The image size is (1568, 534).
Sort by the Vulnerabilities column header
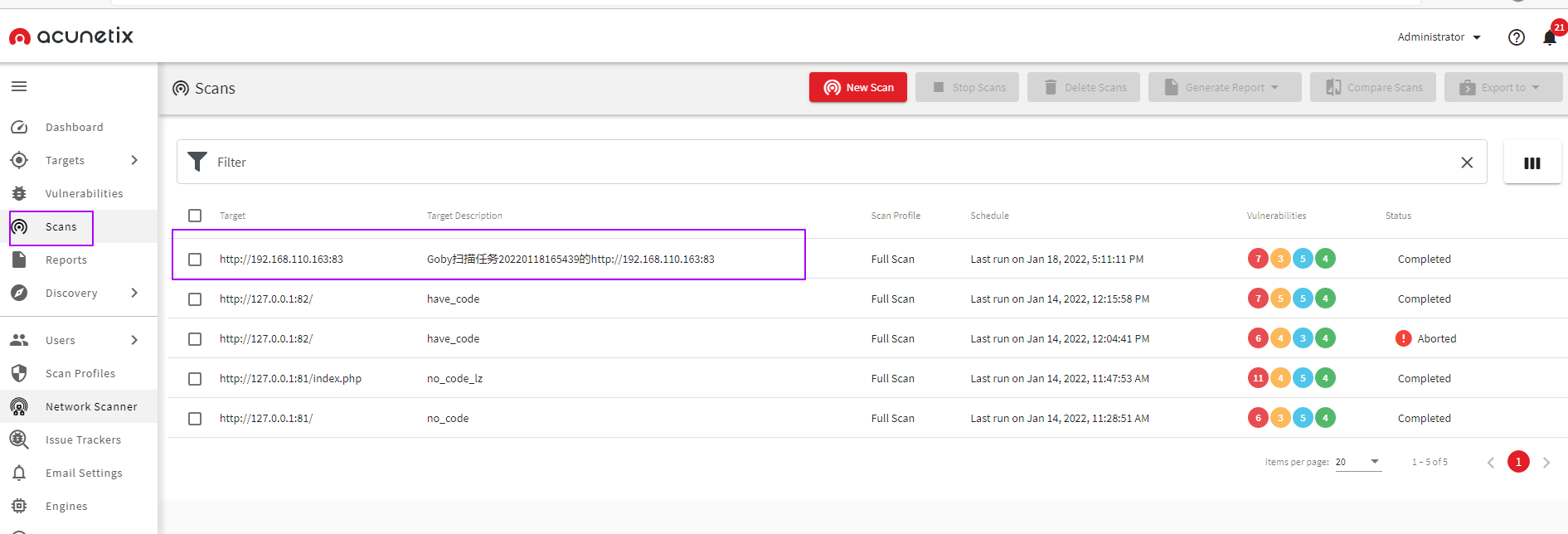(1276, 216)
